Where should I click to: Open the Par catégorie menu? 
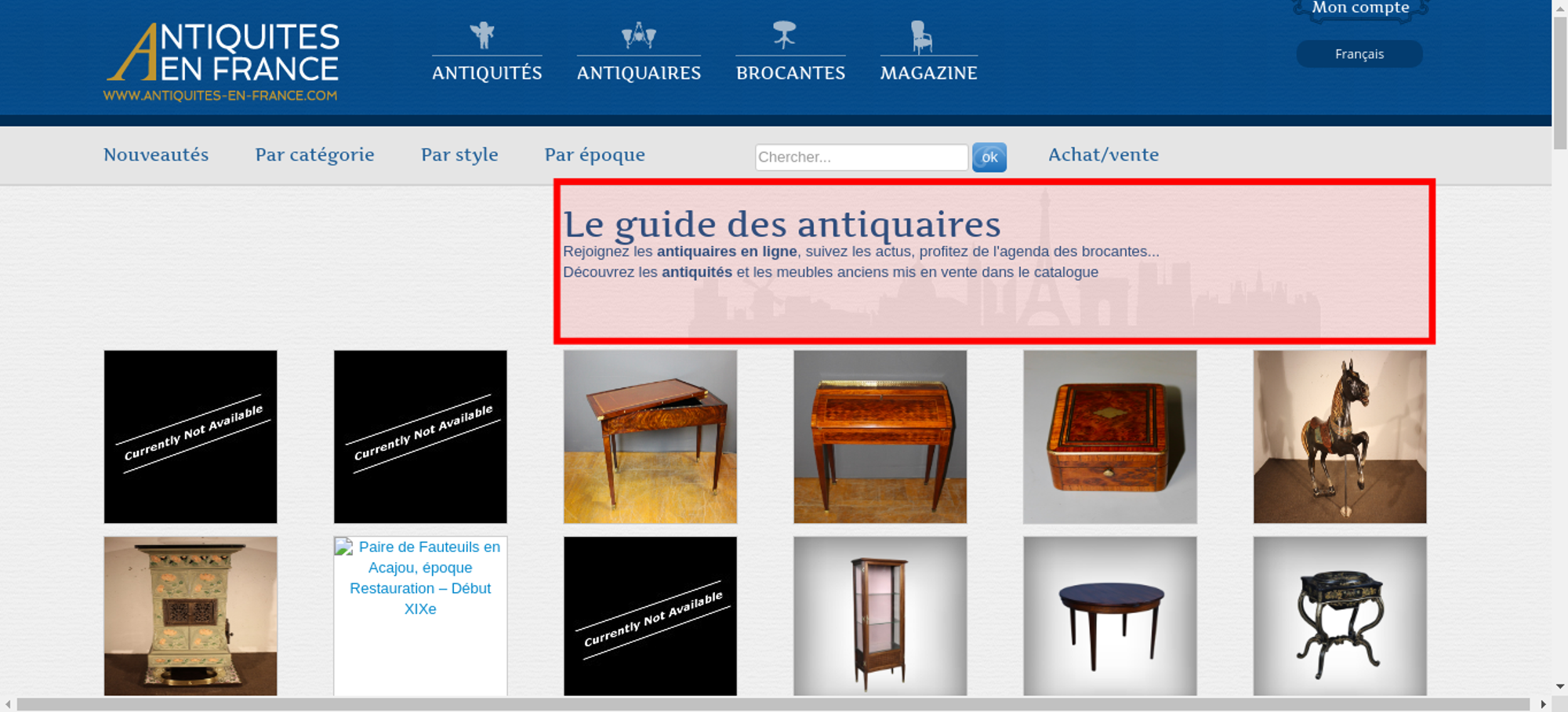click(314, 154)
